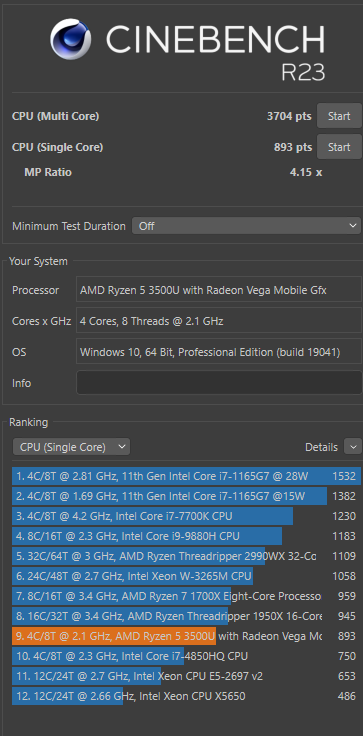
Task: Select the CPU (Single Core) score label
Action: tap(57, 147)
